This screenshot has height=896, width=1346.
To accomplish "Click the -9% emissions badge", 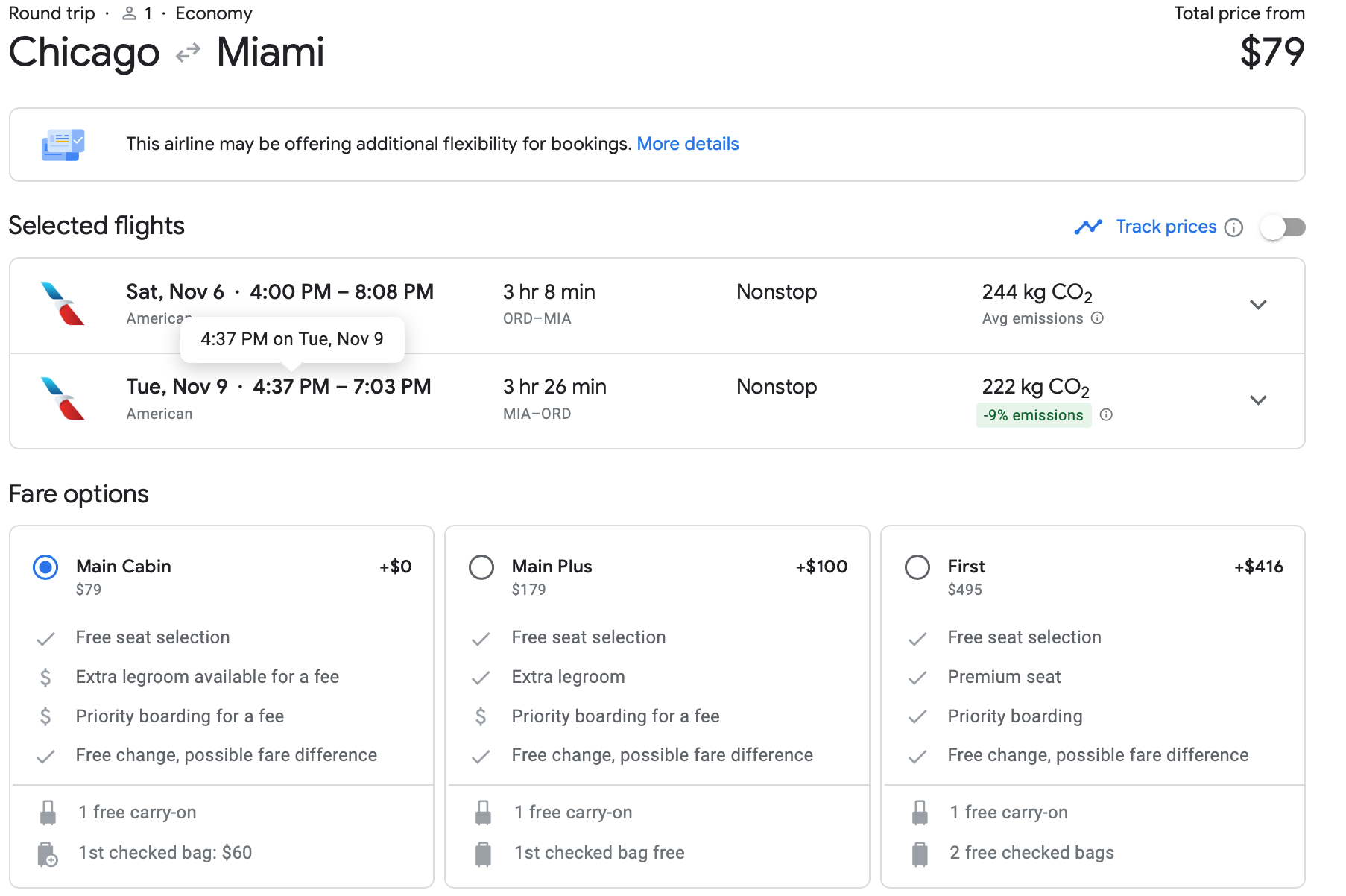I will [x=1033, y=415].
